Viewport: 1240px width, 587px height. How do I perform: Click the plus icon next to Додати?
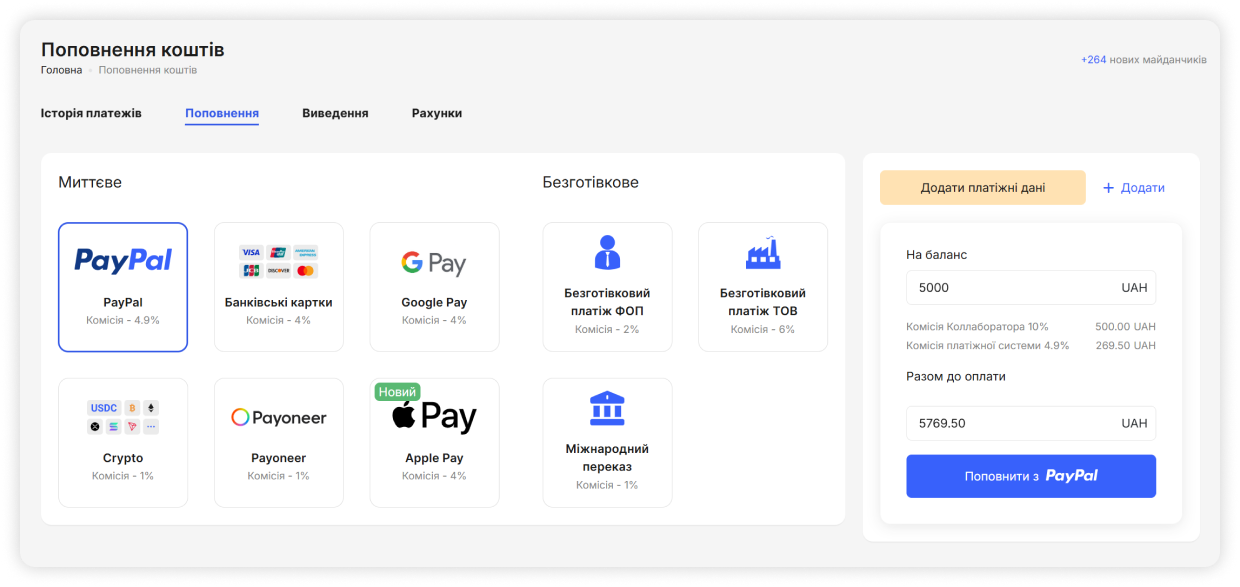(1108, 188)
